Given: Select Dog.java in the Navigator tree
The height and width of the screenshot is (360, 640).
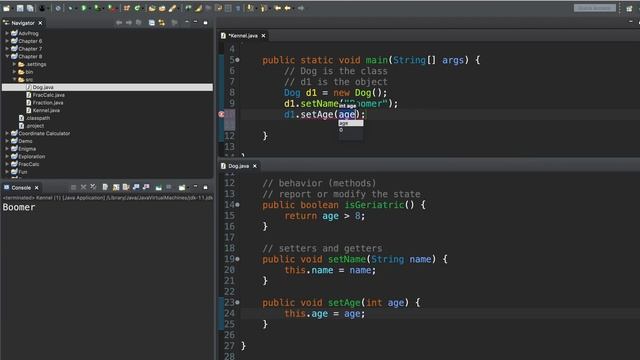Looking at the screenshot, I should tap(107, 87).
